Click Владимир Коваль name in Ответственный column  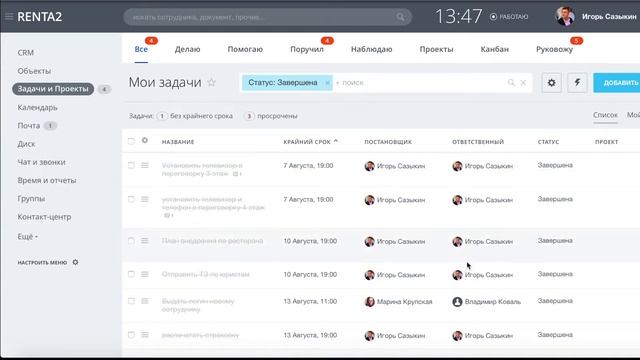point(493,302)
